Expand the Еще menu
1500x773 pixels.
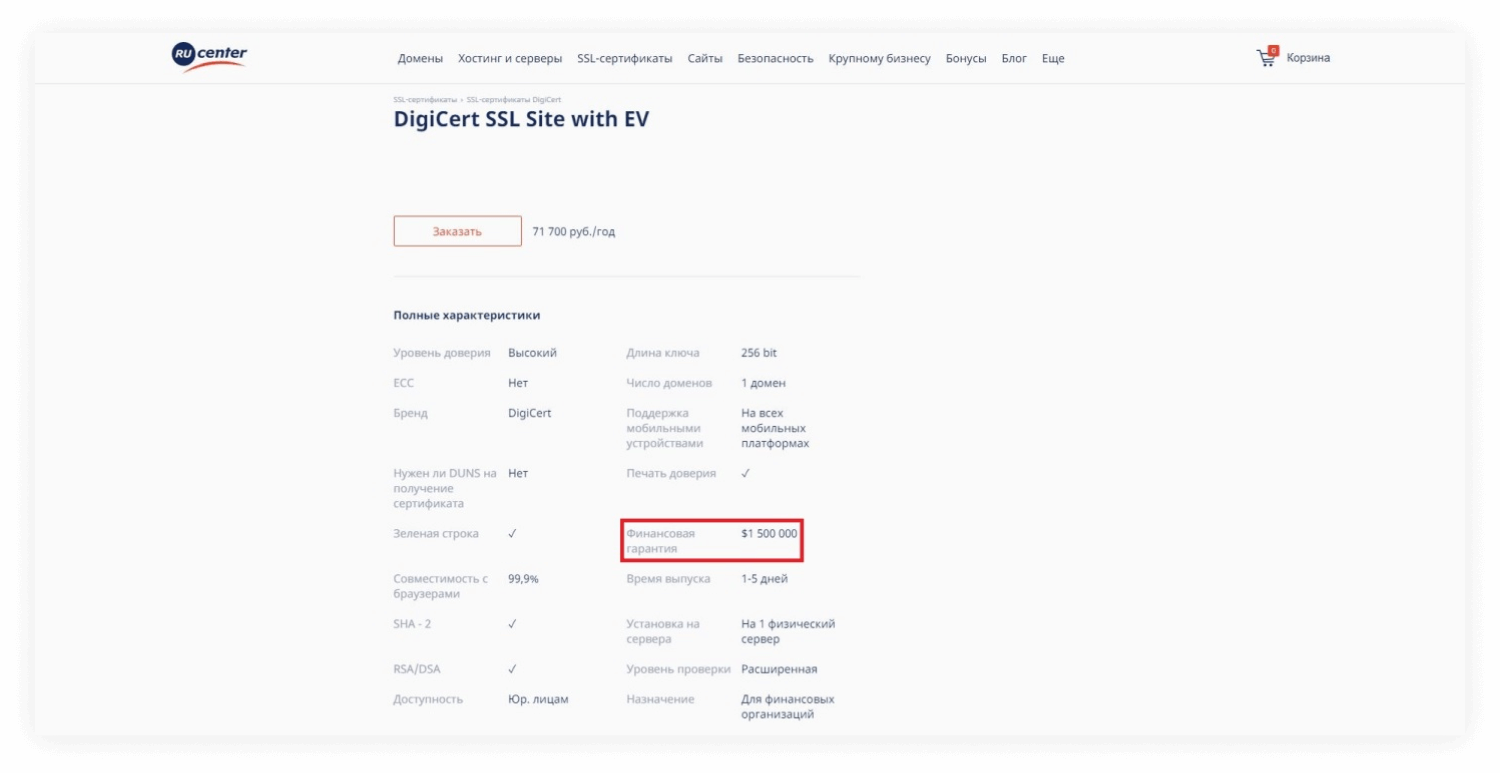[1053, 59]
